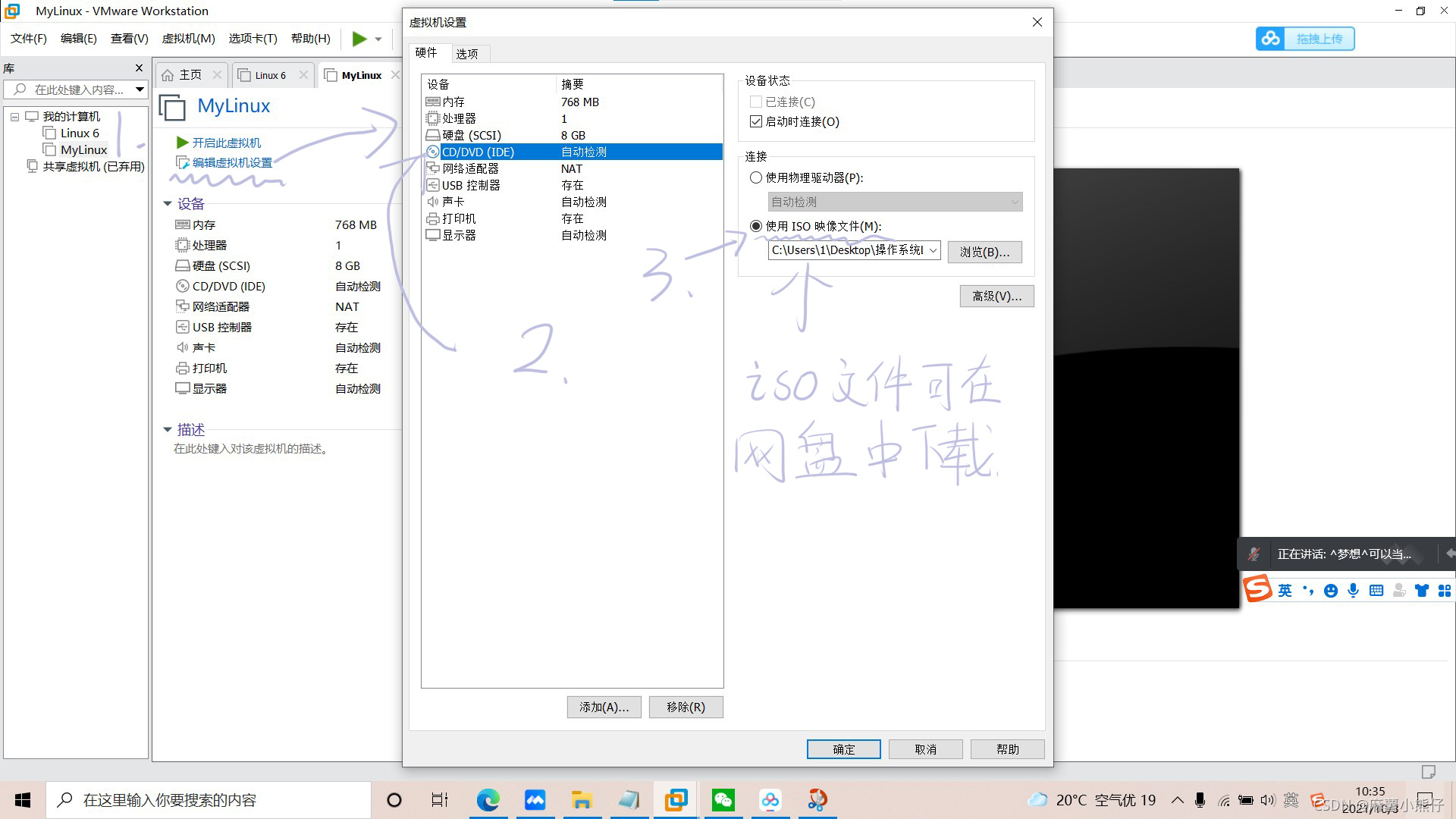Collapse the My Computer tree node

(x=14, y=117)
